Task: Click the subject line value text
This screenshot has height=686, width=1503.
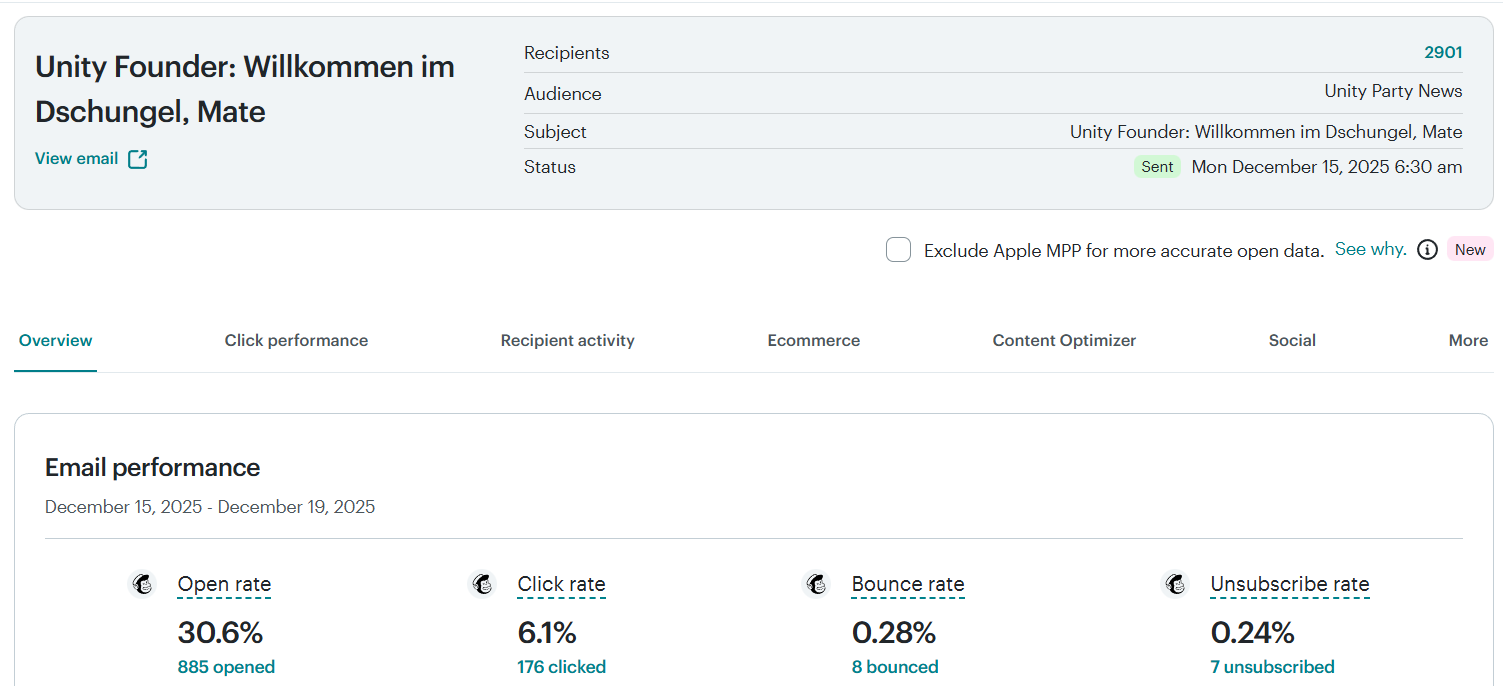Action: [1266, 132]
